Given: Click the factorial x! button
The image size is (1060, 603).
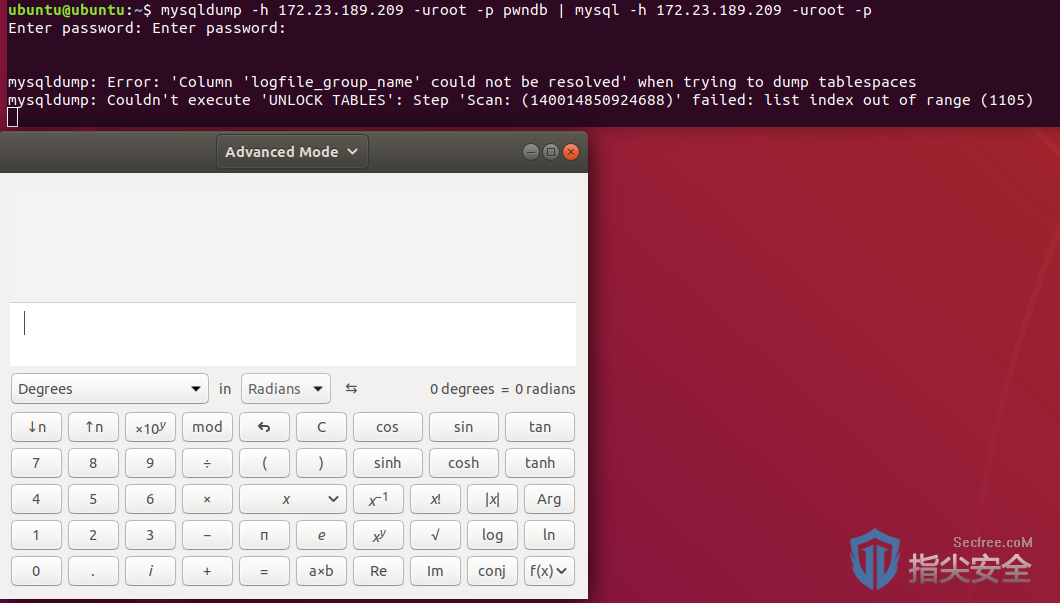Looking at the screenshot, I should tap(435, 499).
